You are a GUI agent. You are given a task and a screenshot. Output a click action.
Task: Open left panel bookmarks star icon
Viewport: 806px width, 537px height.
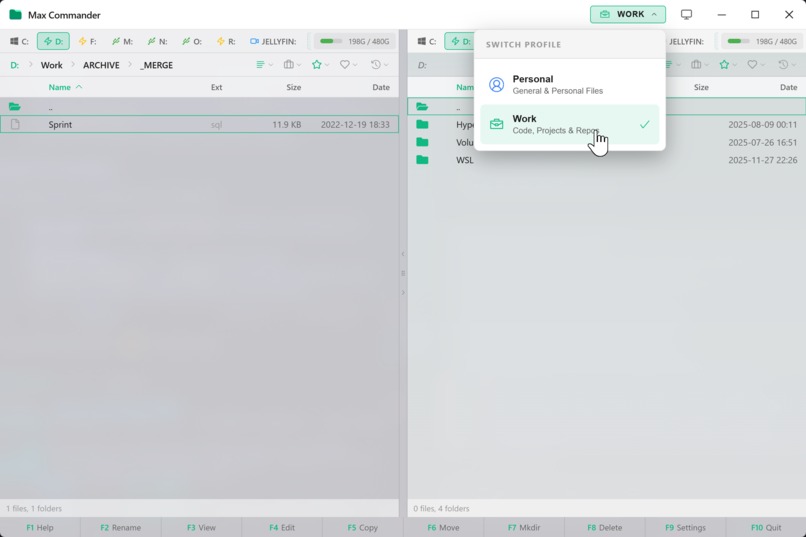click(320, 65)
